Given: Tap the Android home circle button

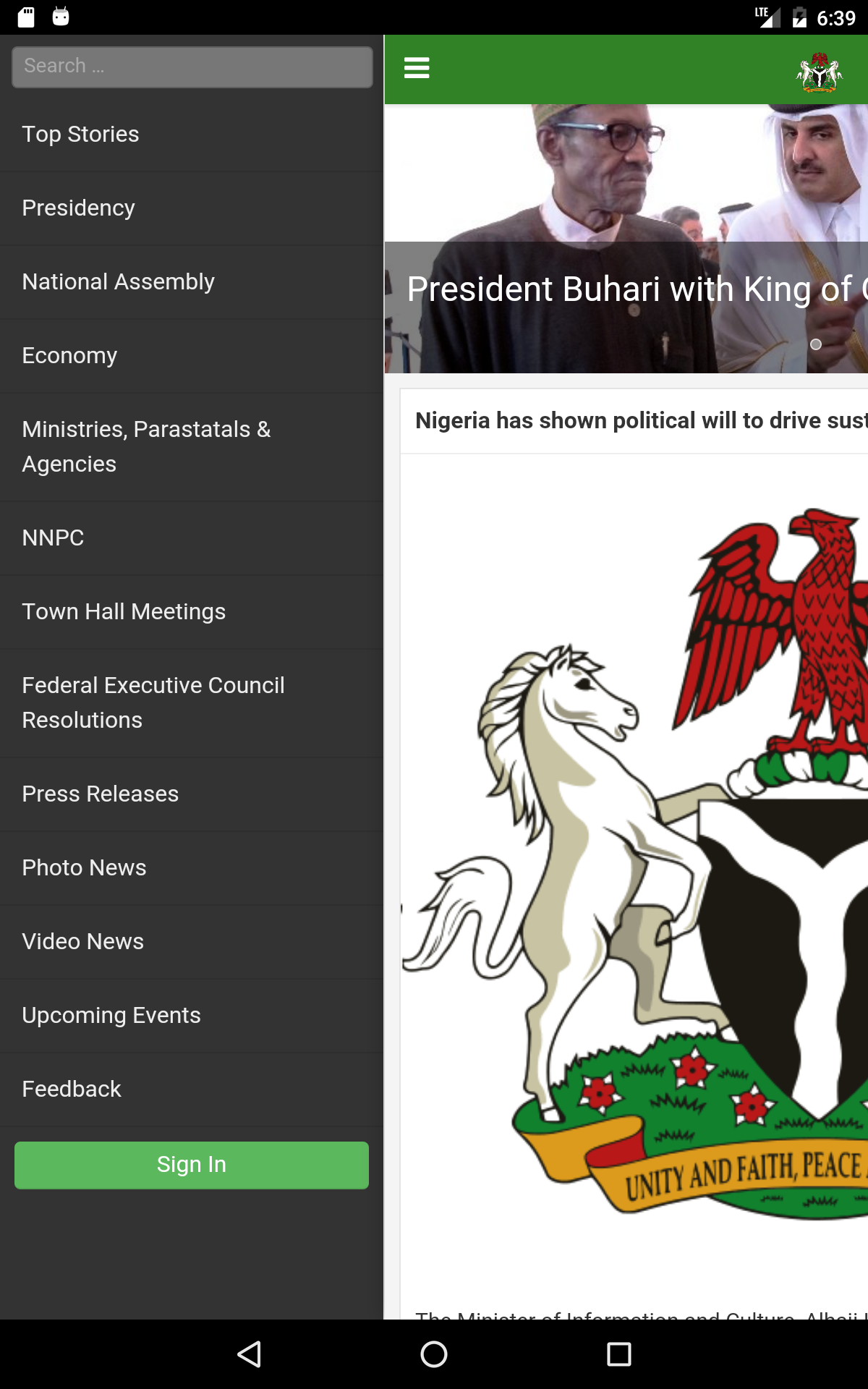Looking at the screenshot, I should point(434,1354).
